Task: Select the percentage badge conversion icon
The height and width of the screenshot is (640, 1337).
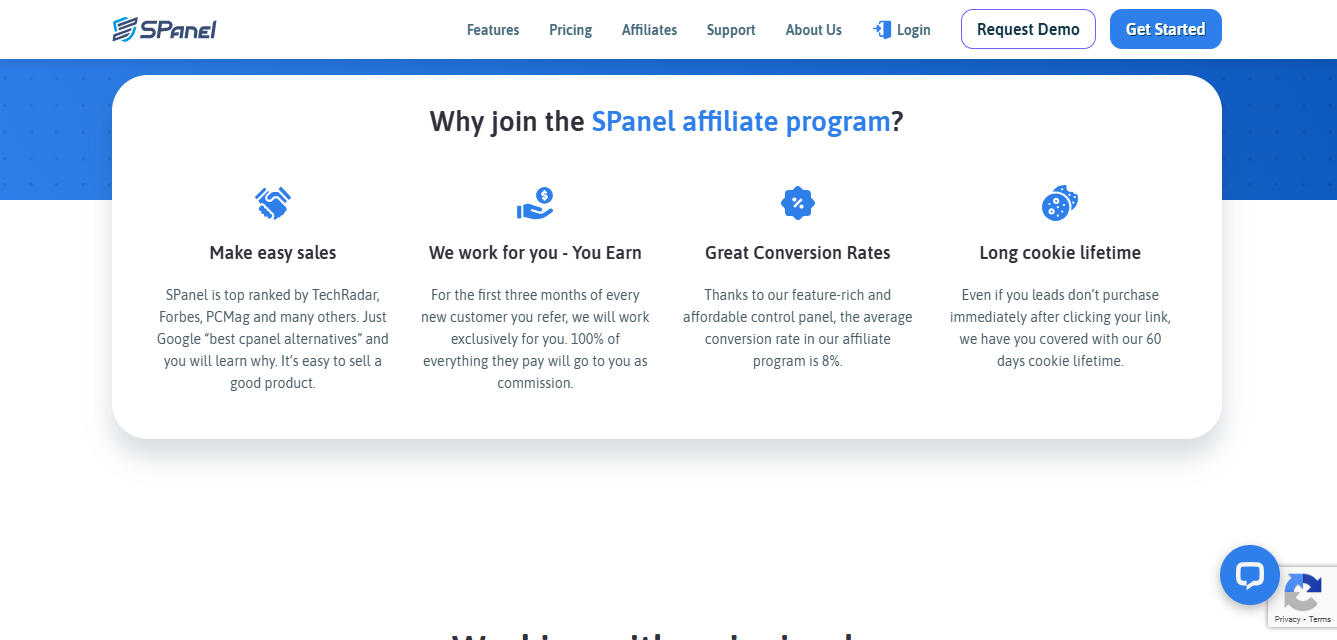Action: click(x=797, y=202)
